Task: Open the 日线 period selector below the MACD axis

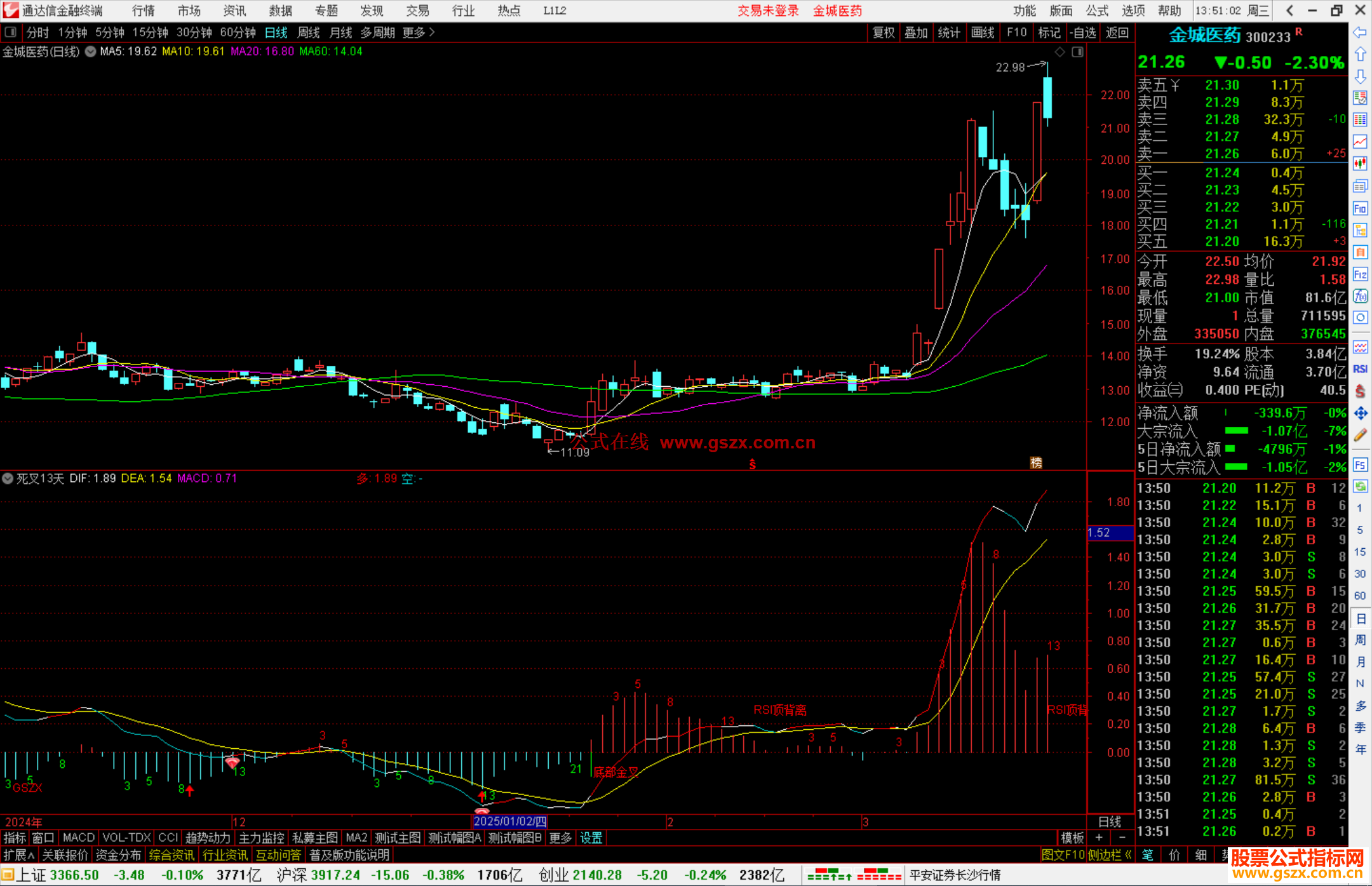Action: 1110,821
